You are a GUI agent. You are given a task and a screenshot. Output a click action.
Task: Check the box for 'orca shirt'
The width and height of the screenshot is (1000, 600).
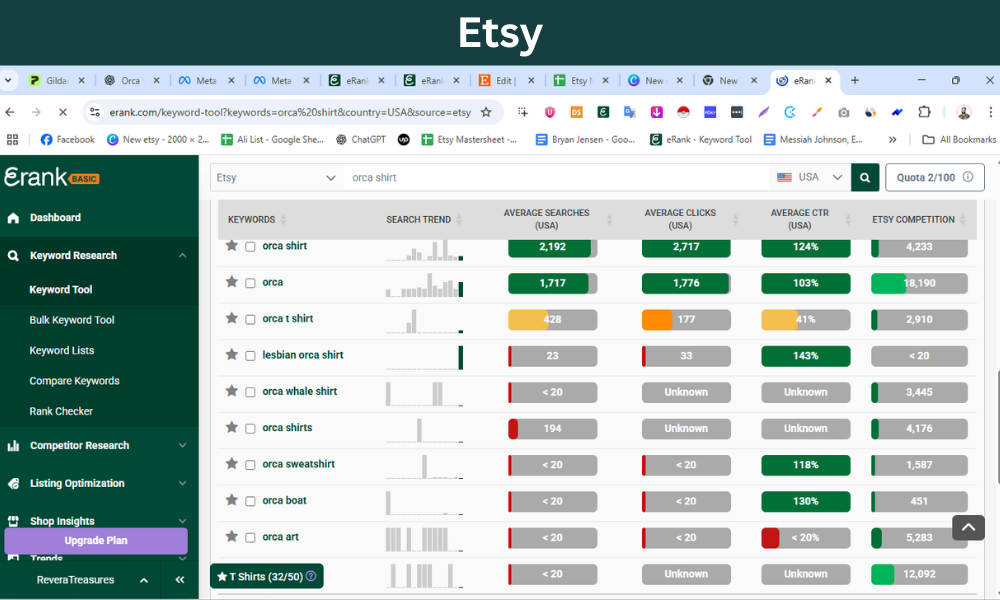[x=250, y=247]
